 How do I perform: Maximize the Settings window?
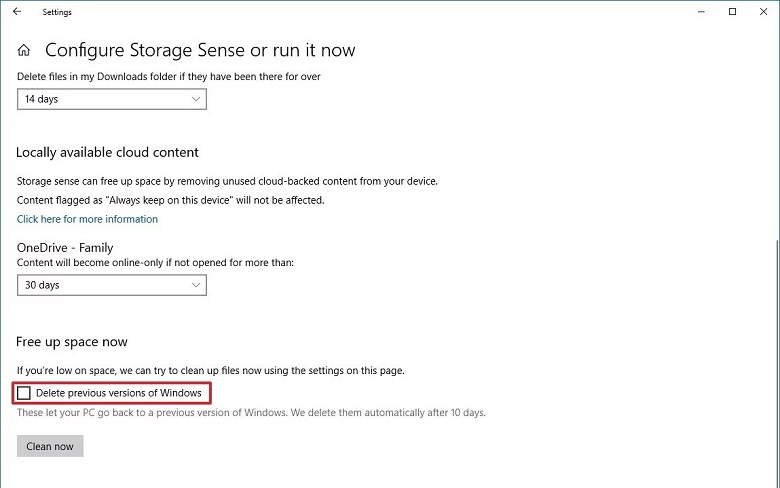(x=733, y=12)
